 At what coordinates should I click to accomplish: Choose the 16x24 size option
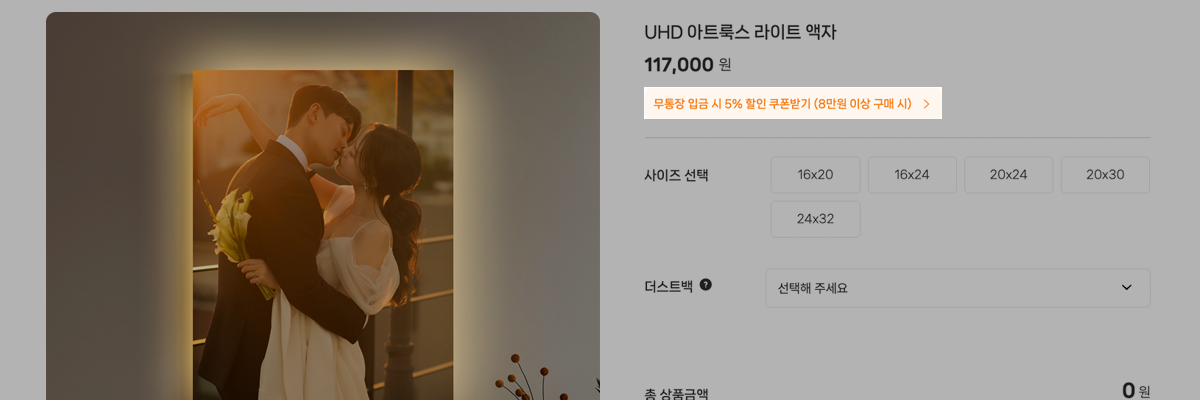pyautogui.click(x=912, y=175)
